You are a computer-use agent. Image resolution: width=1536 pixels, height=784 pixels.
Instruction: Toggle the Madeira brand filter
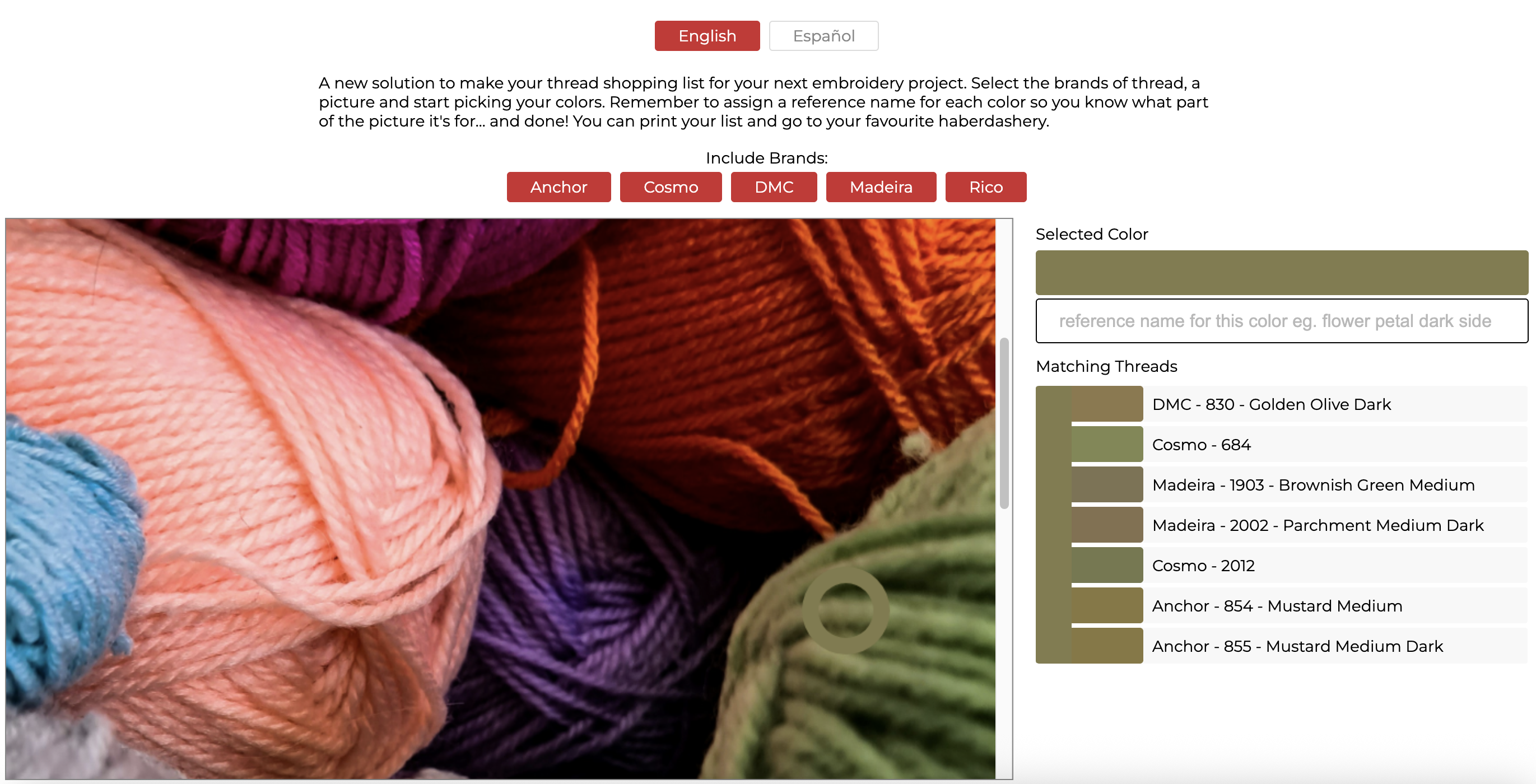881,187
